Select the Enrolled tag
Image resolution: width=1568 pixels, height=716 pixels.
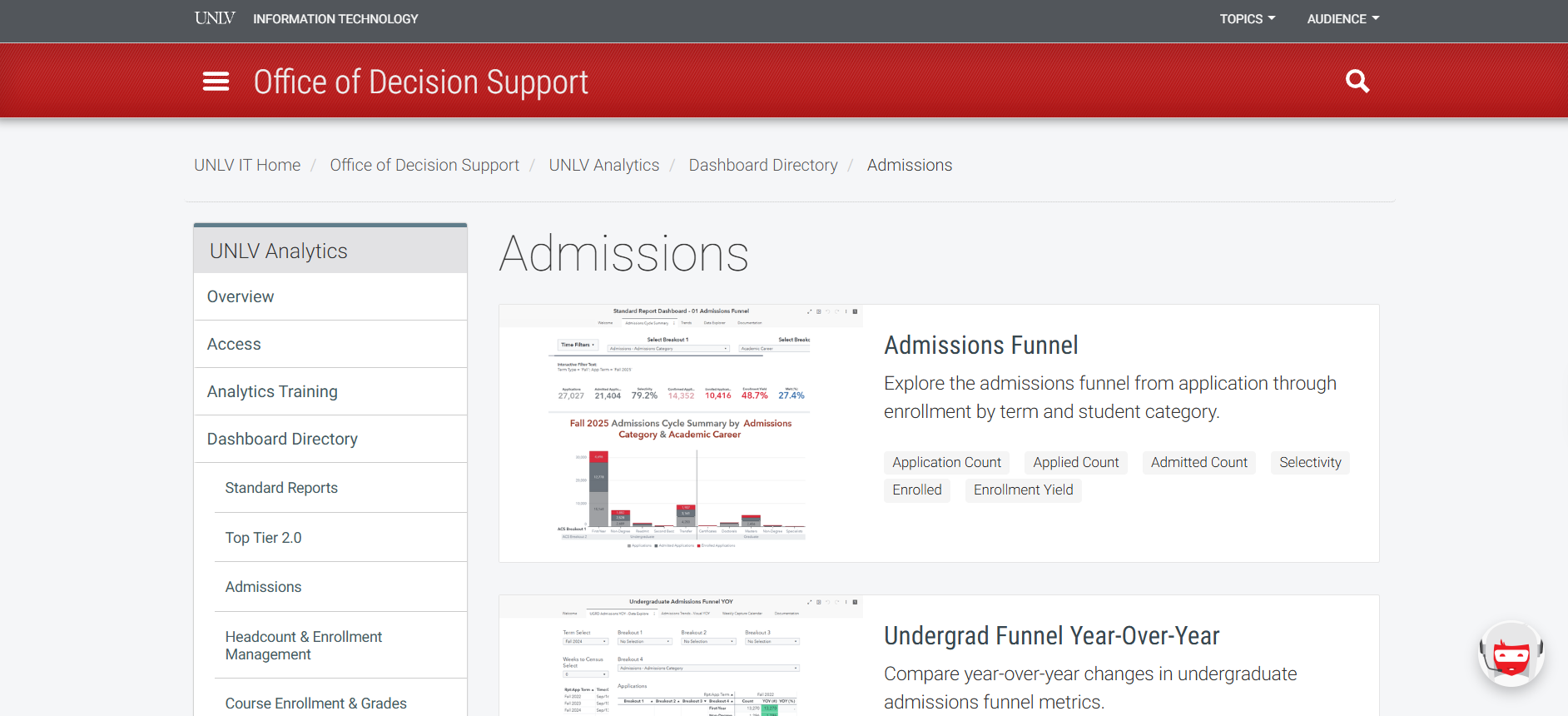click(917, 490)
